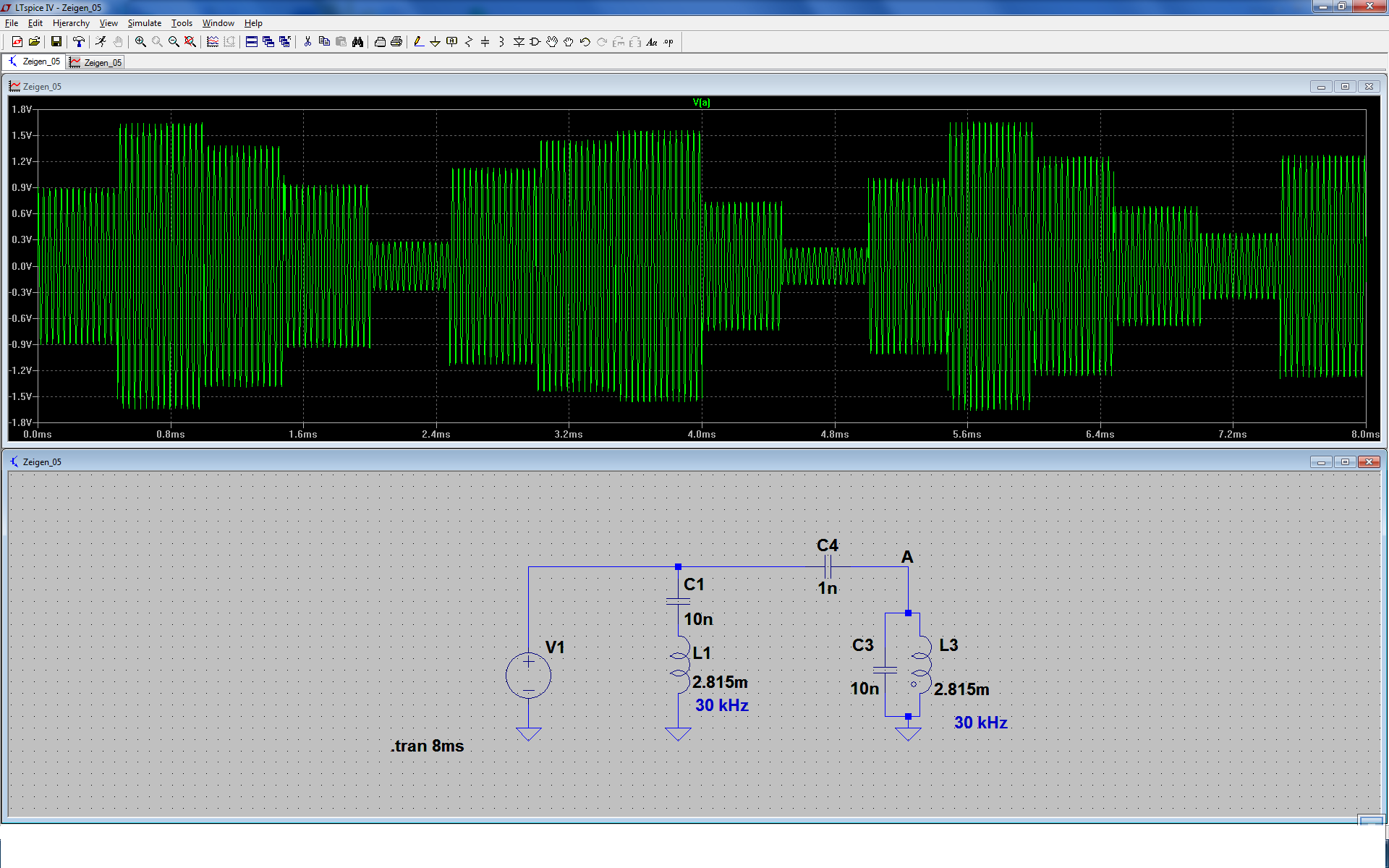Viewport: 1389px width, 868px height.
Task: Minimize the Zeigen_05 schematic window
Action: [x=1321, y=461]
